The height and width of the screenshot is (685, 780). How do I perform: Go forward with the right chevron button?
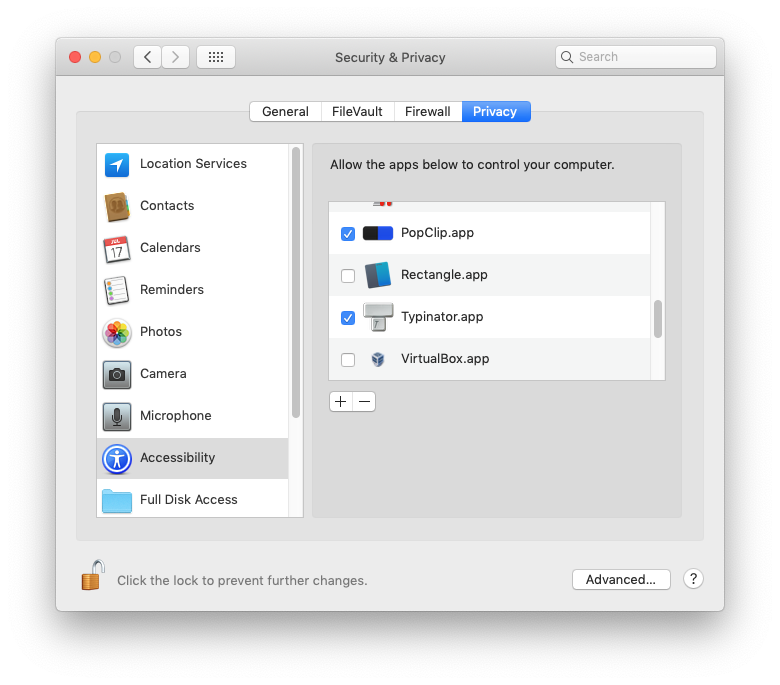[175, 57]
